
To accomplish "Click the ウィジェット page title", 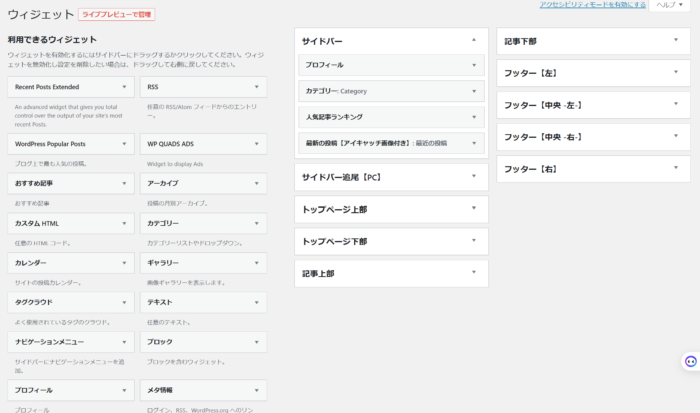I will (41, 14).
